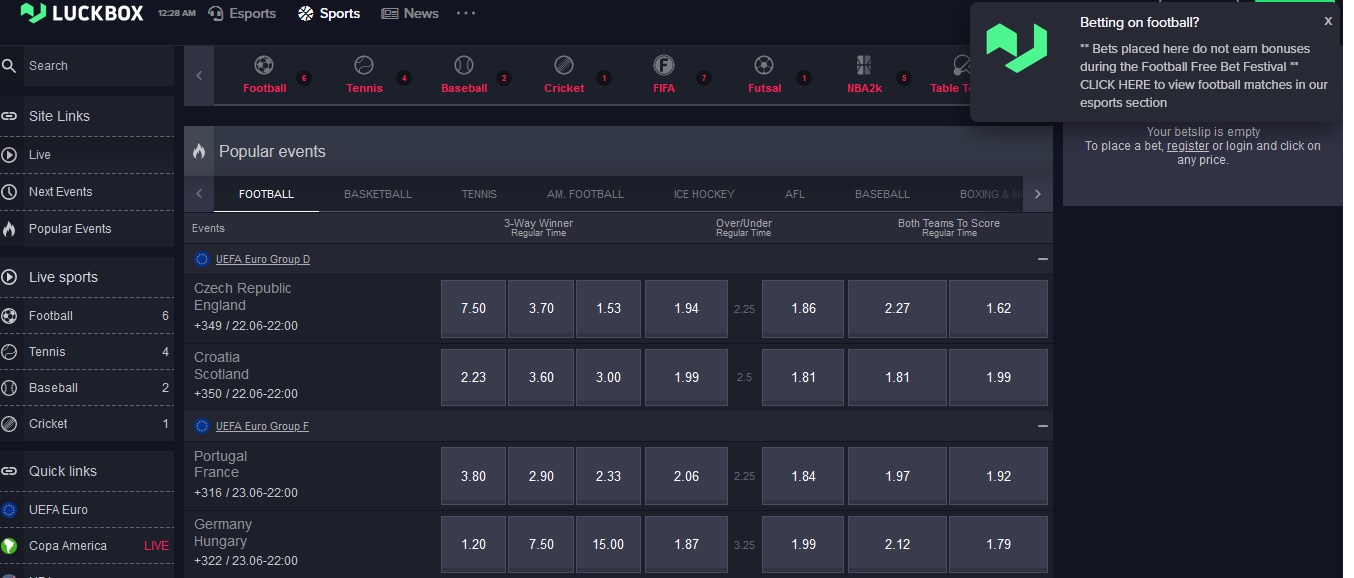Open the three-dot more menu in header
This screenshot has width=1354, height=578.
click(466, 13)
